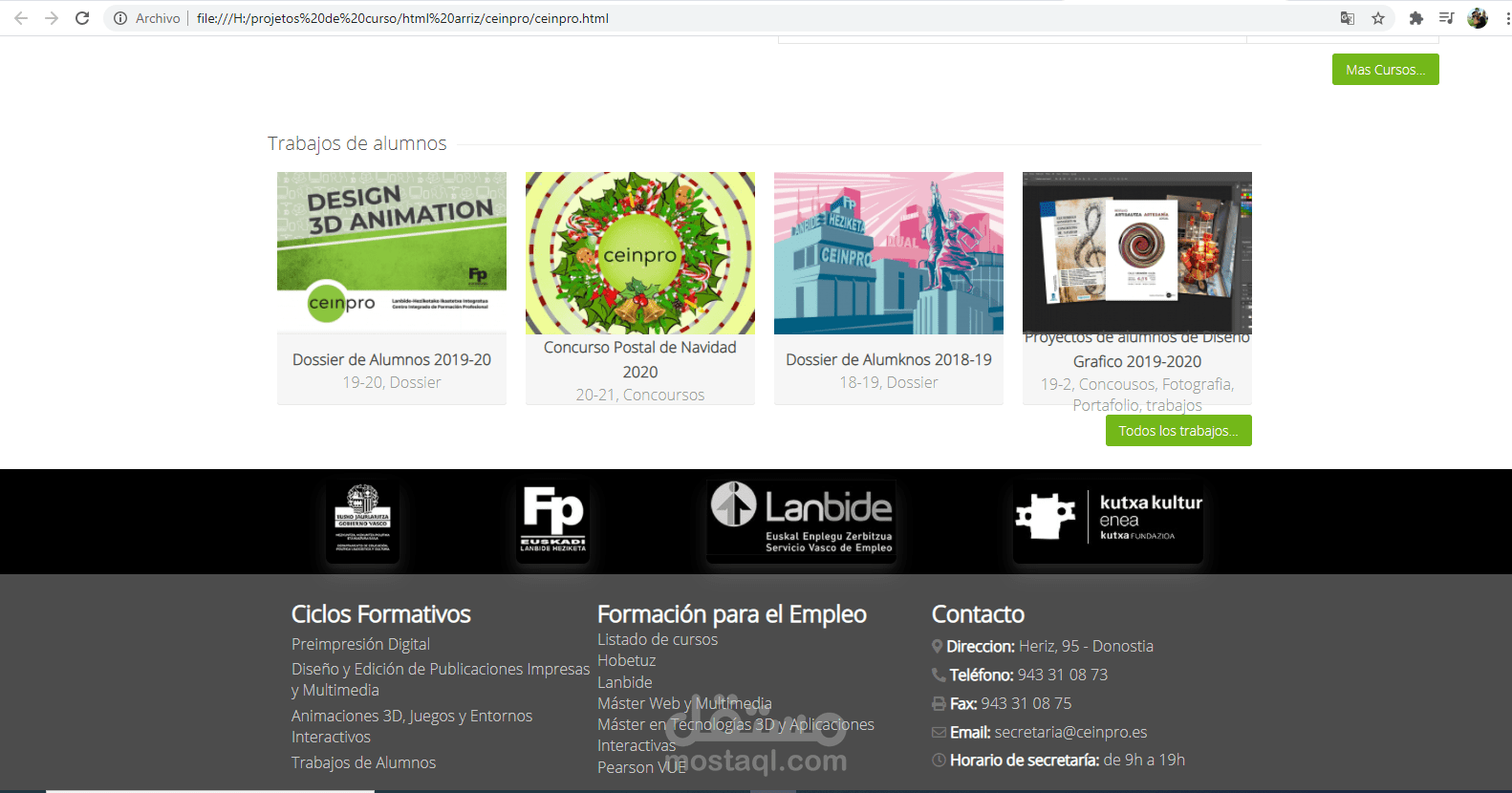Click the Mas Cursos... green button
Screen dimensions: 1512x793
point(1385,69)
